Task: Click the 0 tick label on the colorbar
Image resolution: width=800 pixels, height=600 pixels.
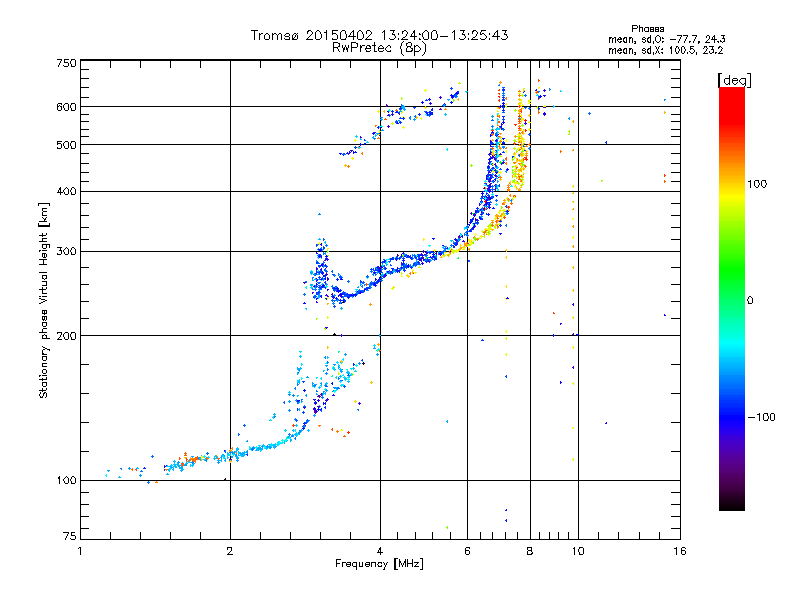Action: click(x=749, y=300)
